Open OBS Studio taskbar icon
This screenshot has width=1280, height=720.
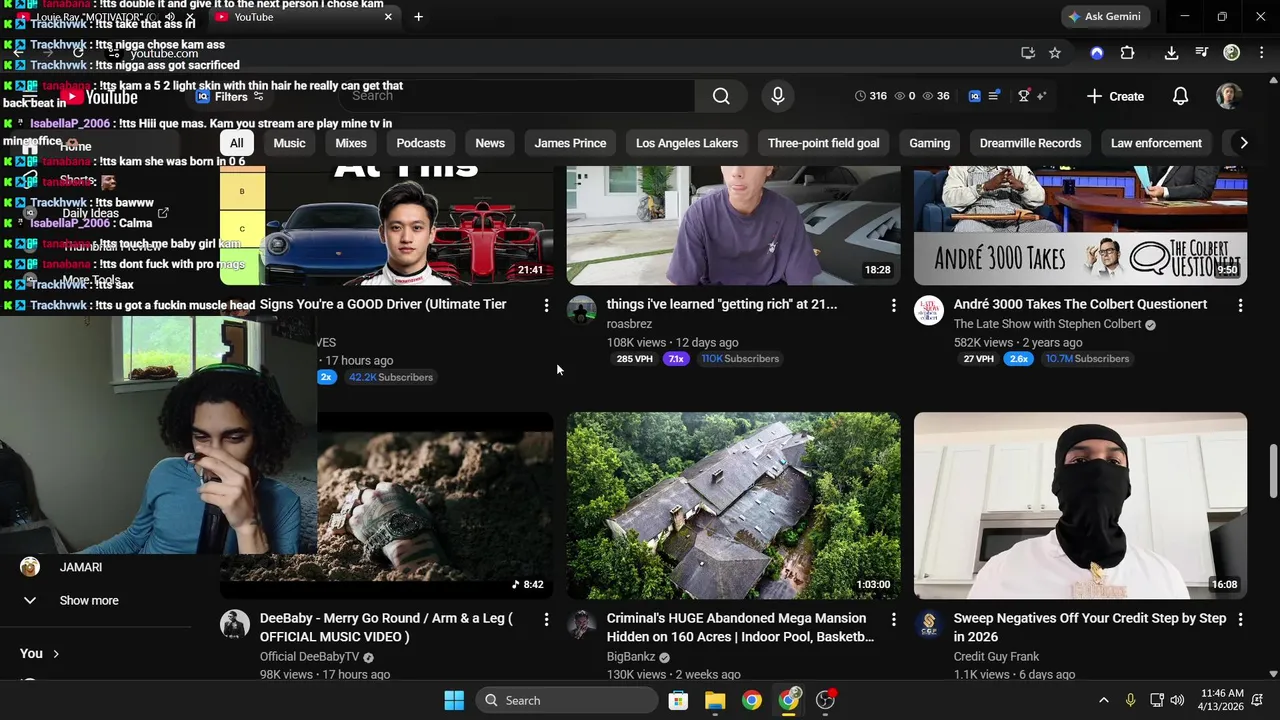pyautogui.click(x=826, y=700)
